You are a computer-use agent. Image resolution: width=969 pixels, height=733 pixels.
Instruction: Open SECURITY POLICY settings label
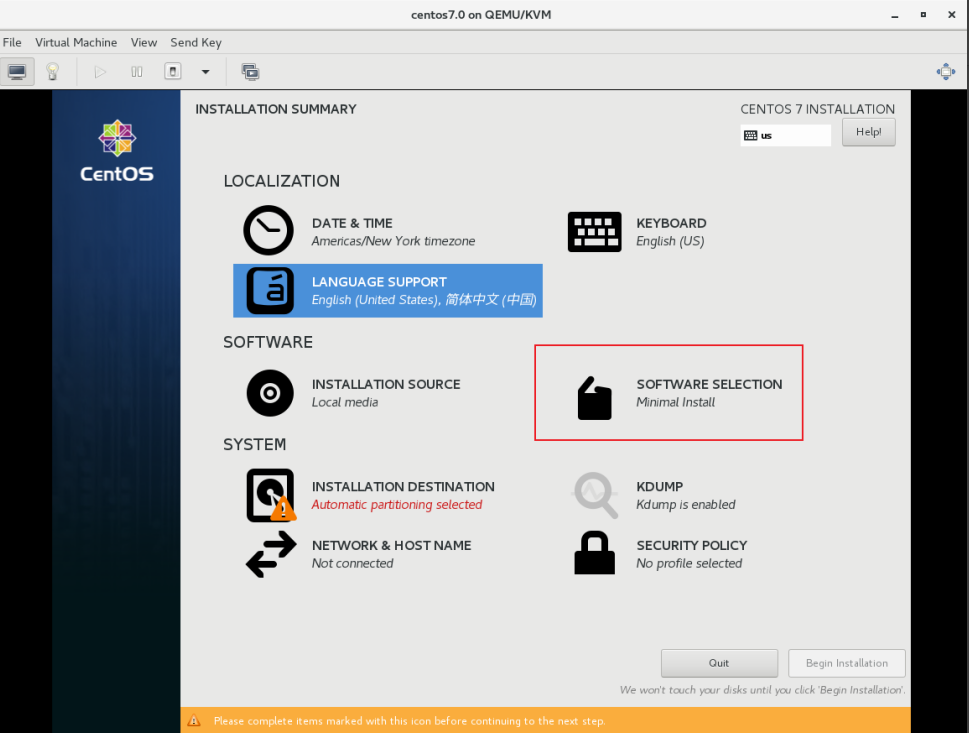tap(692, 546)
